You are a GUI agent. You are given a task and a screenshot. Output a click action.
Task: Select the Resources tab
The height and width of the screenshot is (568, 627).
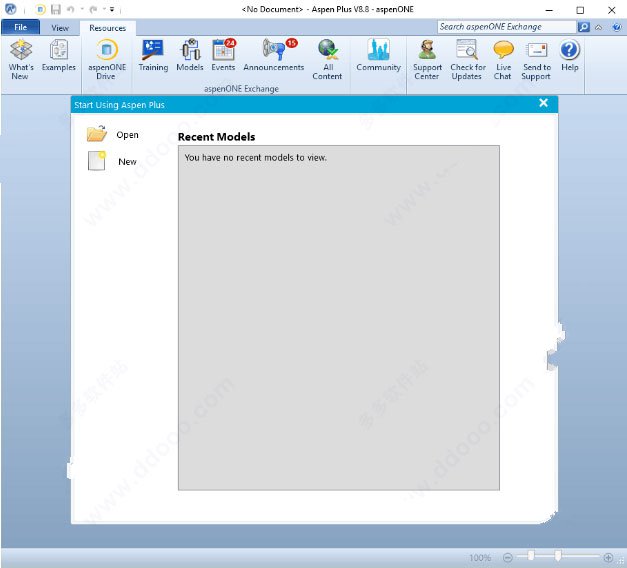[107, 28]
